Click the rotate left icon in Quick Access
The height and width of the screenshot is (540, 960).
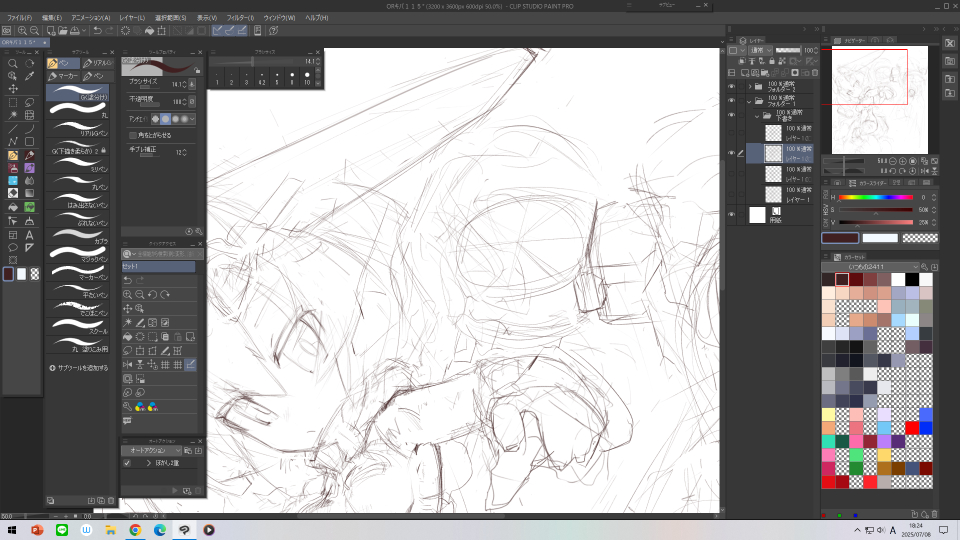(x=152, y=294)
